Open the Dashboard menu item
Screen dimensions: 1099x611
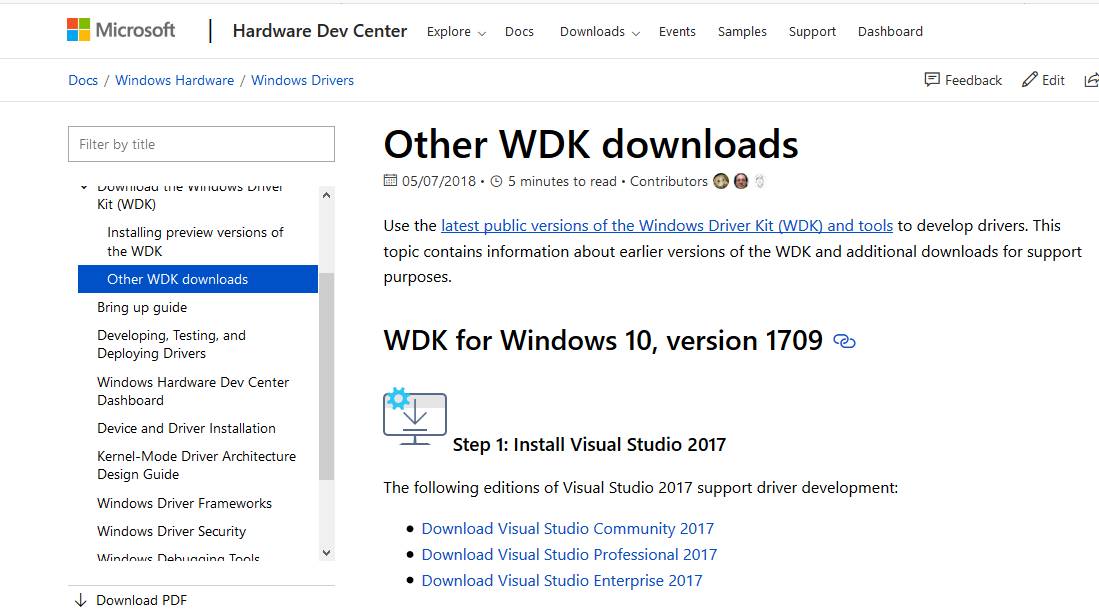(890, 32)
